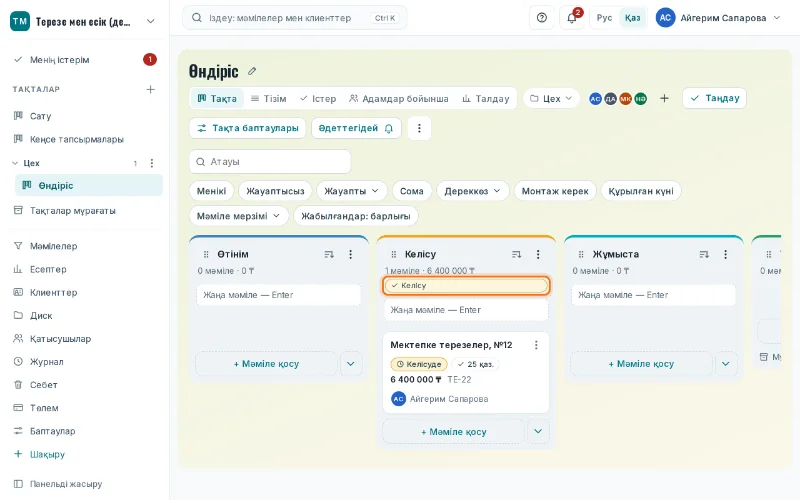This screenshot has height=500, width=800.
Task: Open the Дереккөз filter dropdown
Action: click(472, 191)
